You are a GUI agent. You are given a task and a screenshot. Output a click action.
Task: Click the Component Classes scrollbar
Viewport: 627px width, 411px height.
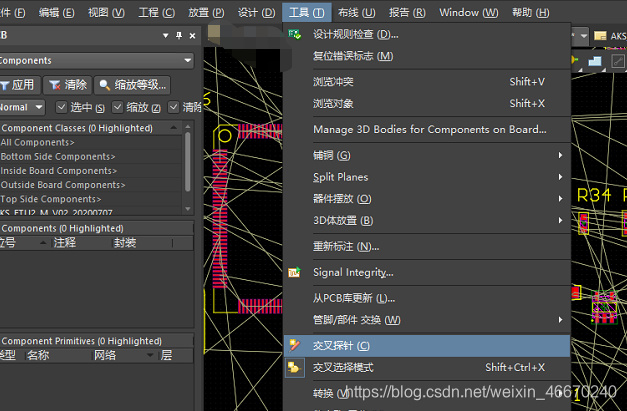(187, 170)
